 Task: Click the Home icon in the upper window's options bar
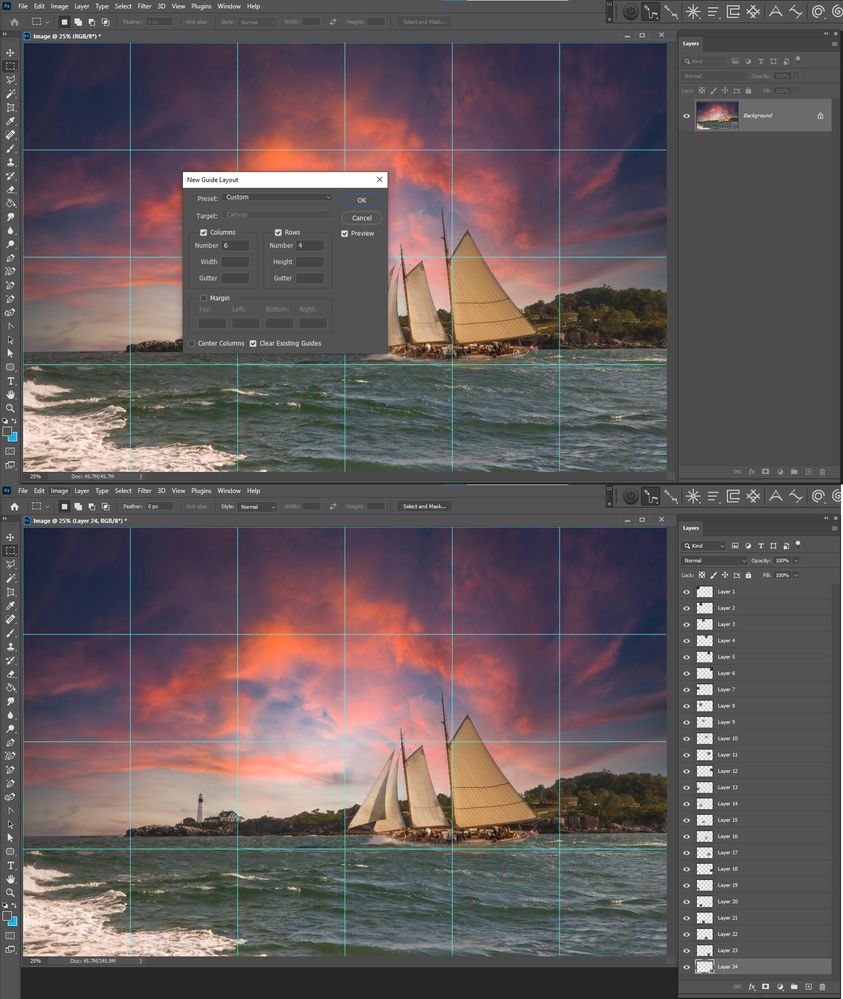point(14,22)
